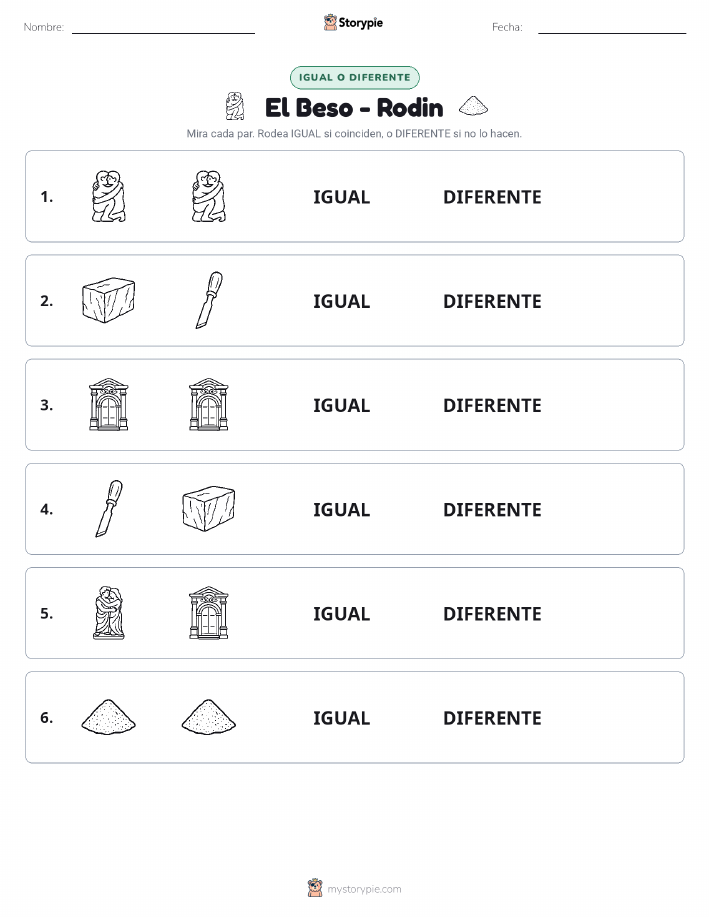This screenshot has width=709, height=917.
Task: Click the second sand pile in row 6
Action: pos(209,716)
